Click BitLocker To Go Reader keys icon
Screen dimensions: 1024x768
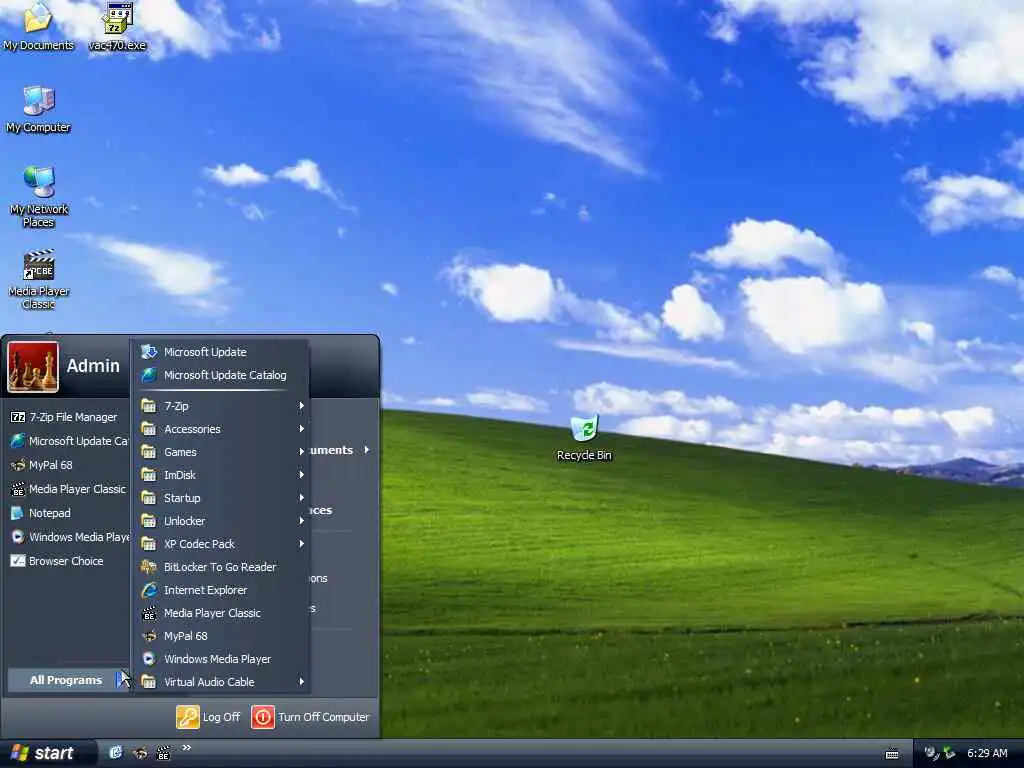click(x=149, y=567)
